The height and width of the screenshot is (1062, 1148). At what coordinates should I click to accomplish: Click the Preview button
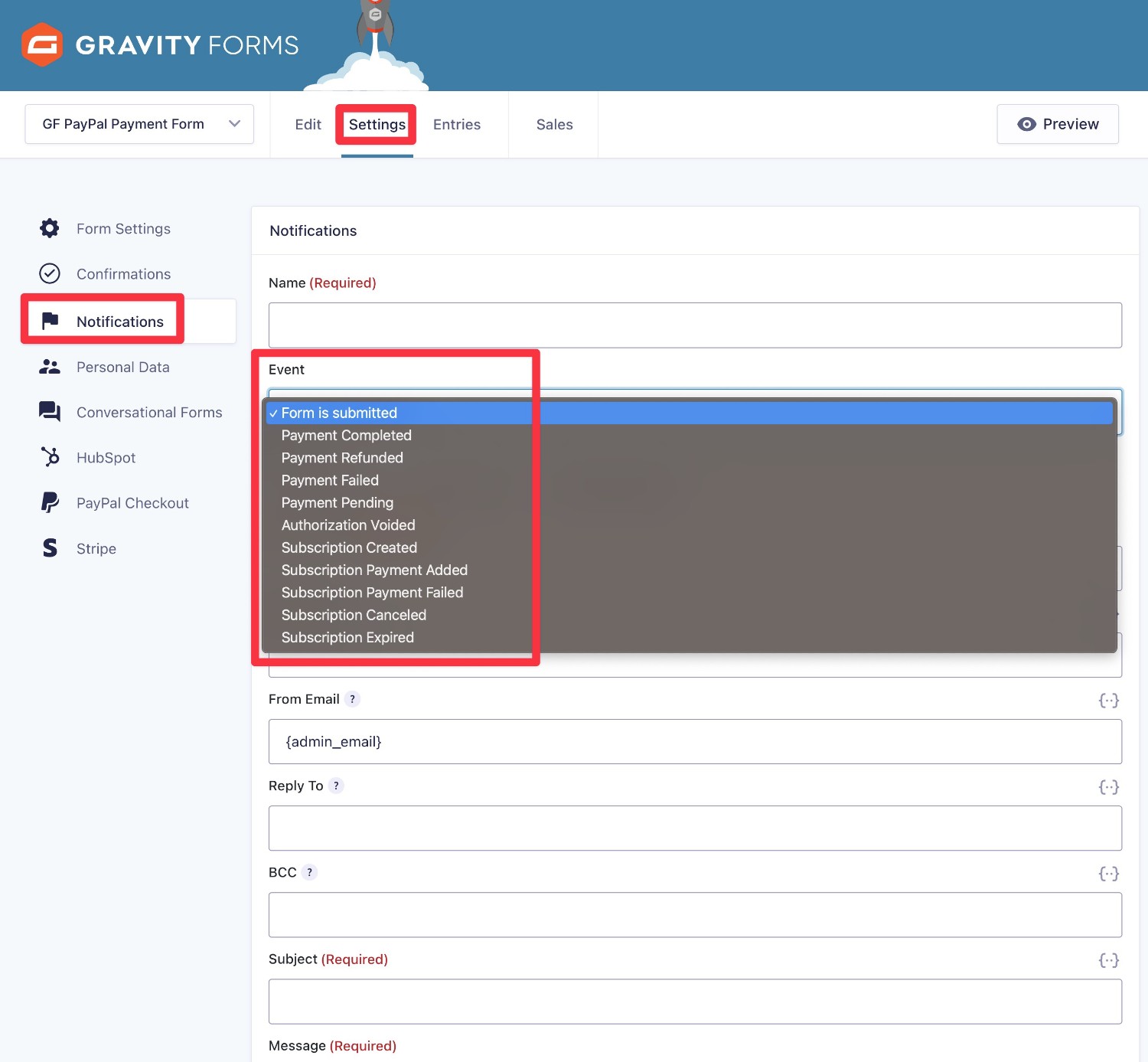[1058, 124]
